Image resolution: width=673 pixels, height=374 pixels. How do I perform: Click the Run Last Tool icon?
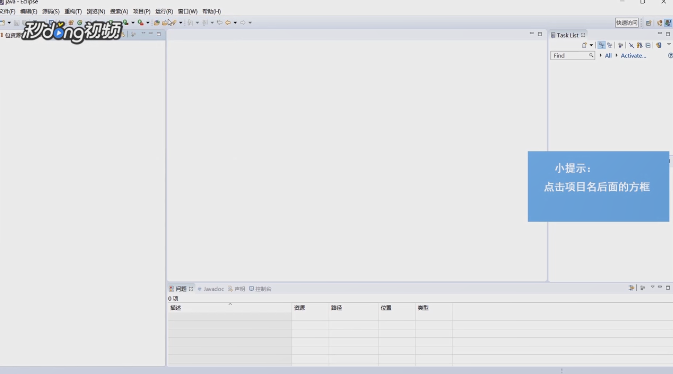(x=140, y=23)
